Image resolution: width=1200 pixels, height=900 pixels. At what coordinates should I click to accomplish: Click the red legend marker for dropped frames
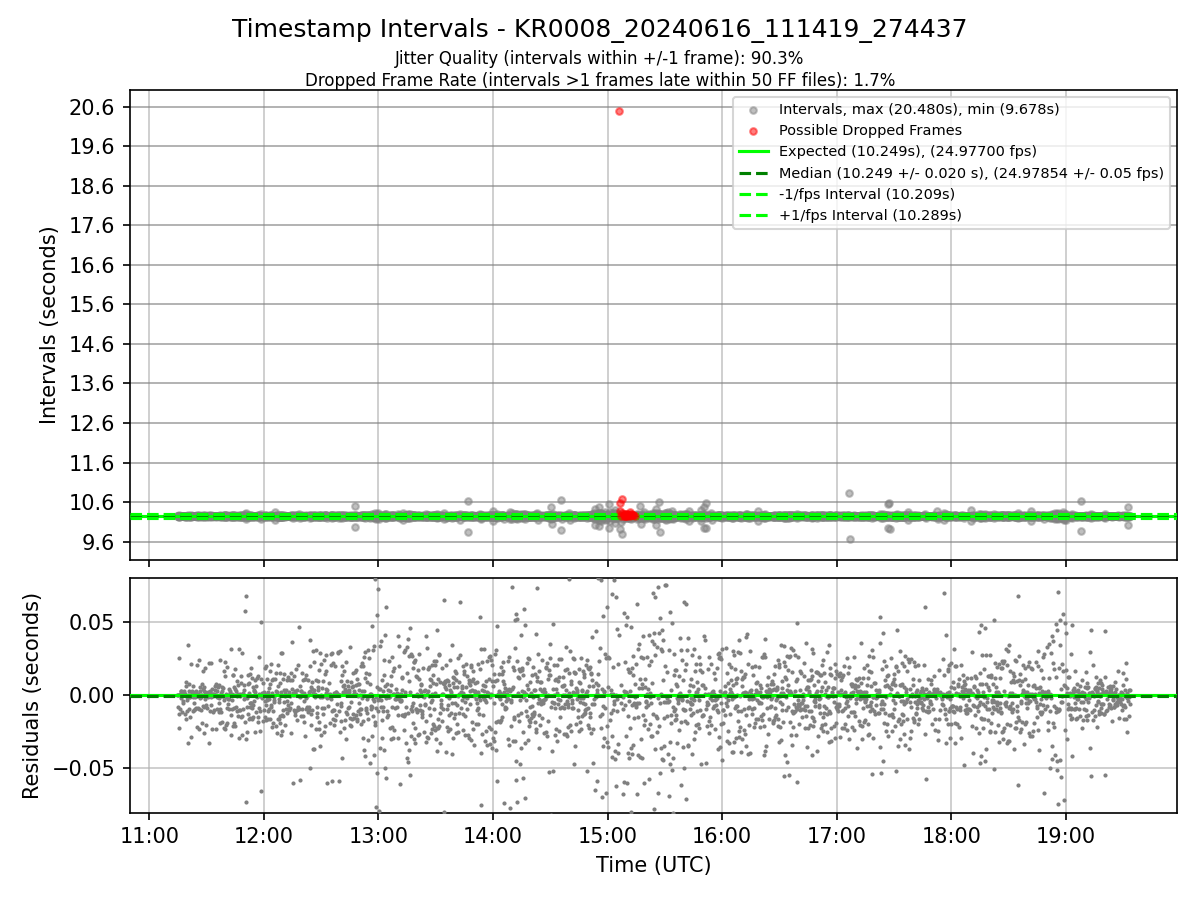point(753,130)
